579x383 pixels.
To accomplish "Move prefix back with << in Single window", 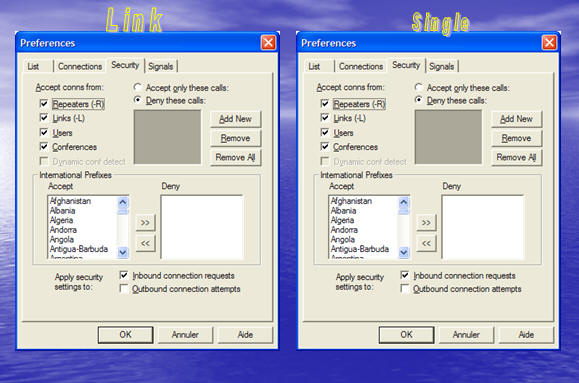I will pyautogui.click(x=426, y=243).
